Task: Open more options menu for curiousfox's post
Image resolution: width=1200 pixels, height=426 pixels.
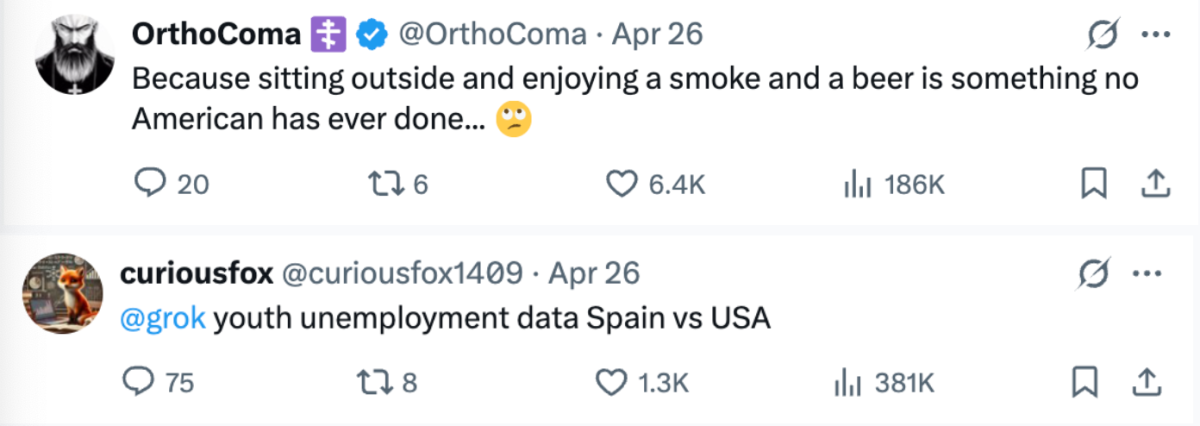Action: click(x=1148, y=273)
